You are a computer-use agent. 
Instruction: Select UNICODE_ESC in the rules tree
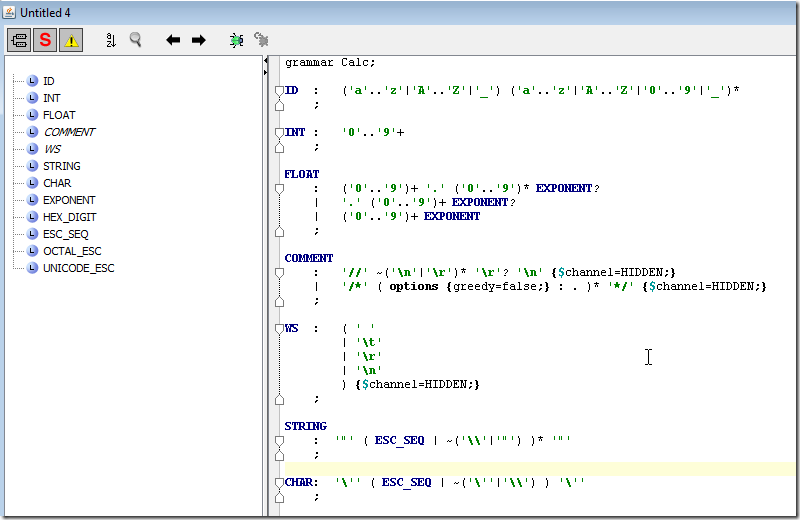[78, 268]
